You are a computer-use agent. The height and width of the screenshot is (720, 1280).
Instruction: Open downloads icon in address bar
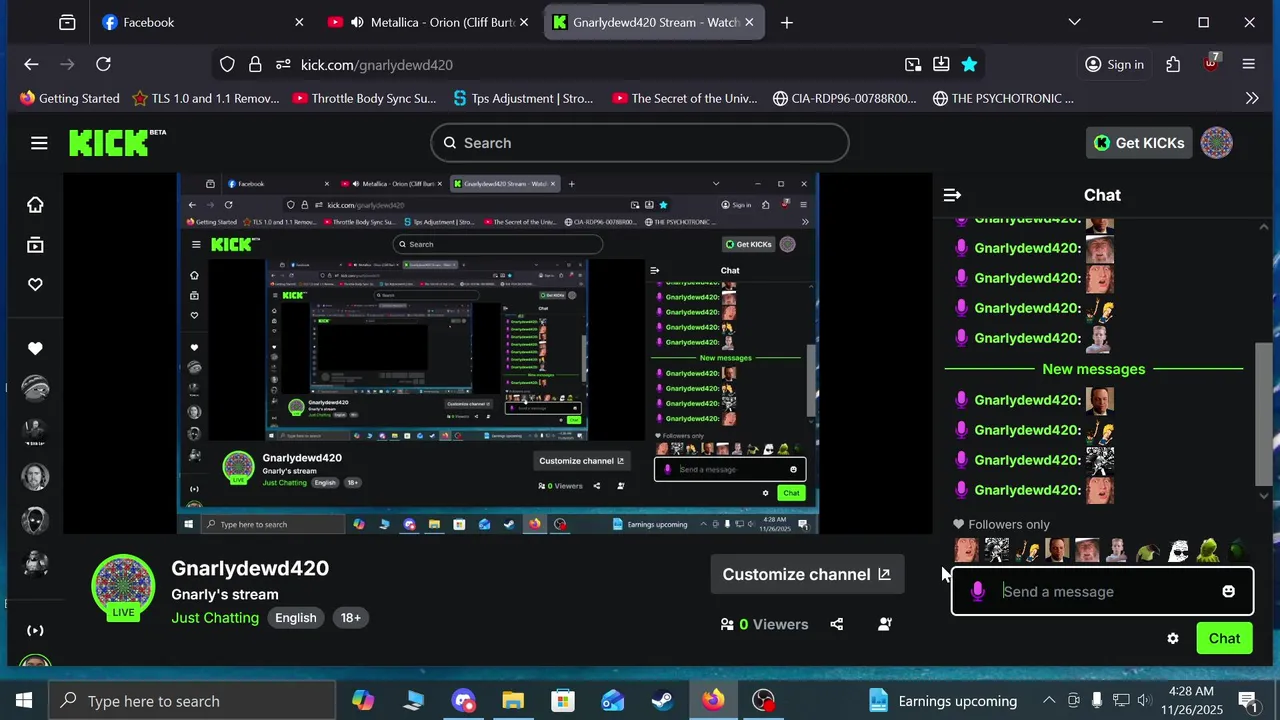click(x=941, y=64)
